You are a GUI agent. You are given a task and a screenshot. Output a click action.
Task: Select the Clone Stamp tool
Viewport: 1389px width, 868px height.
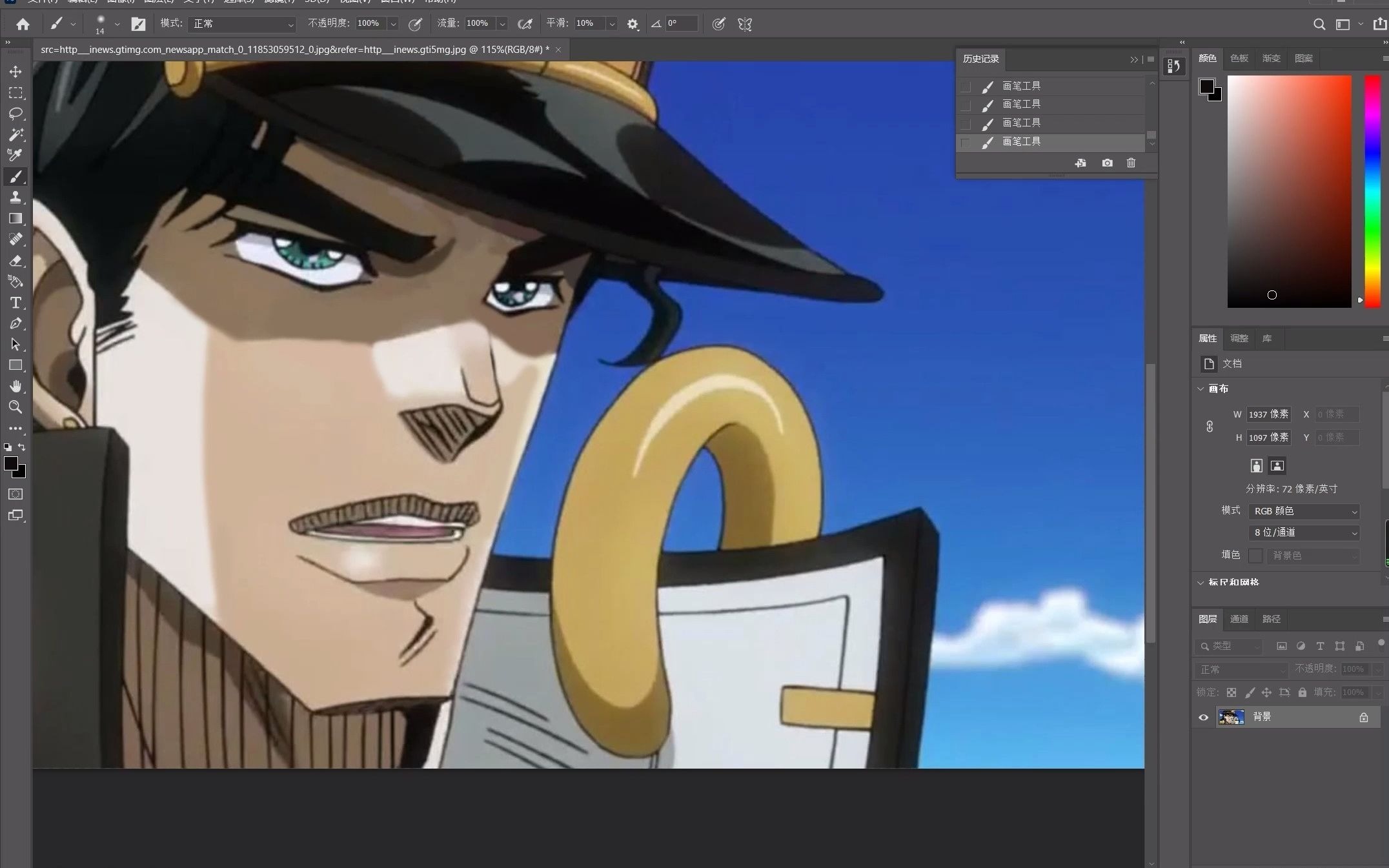click(x=15, y=197)
